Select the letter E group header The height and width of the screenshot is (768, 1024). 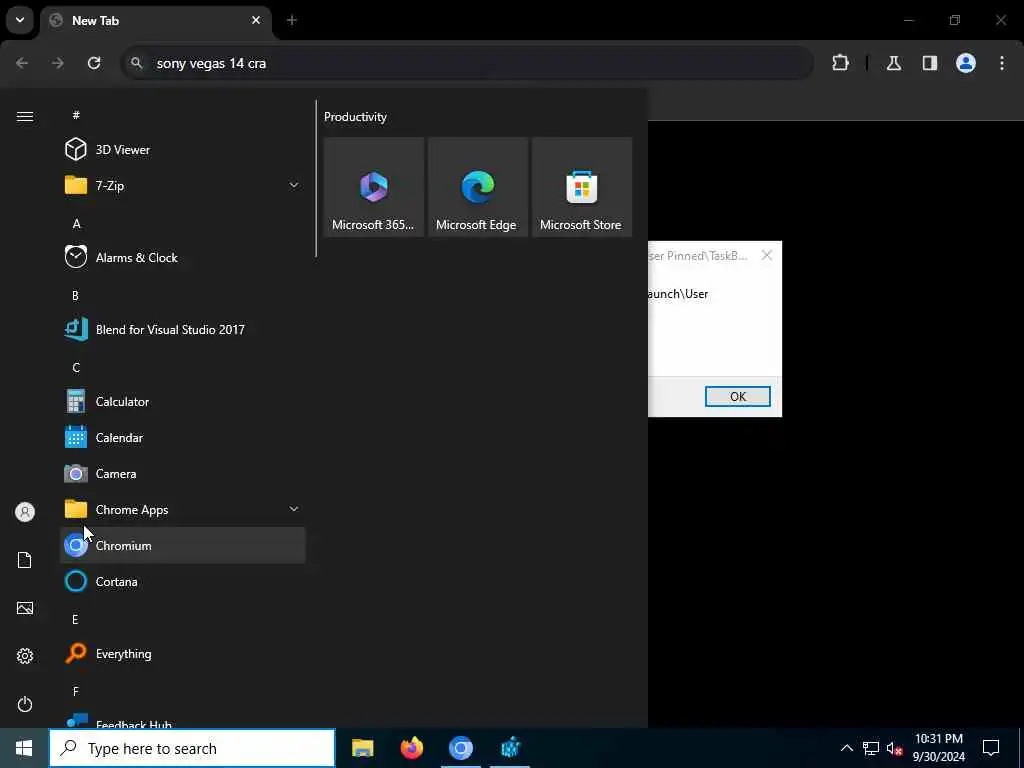(x=75, y=620)
